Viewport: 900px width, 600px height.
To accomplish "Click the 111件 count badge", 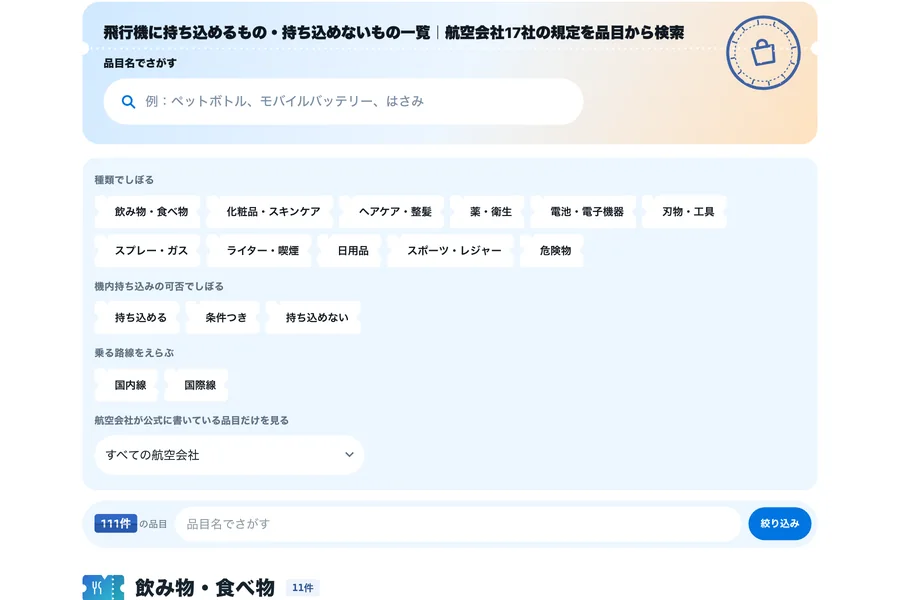I will pyautogui.click(x=115, y=524).
